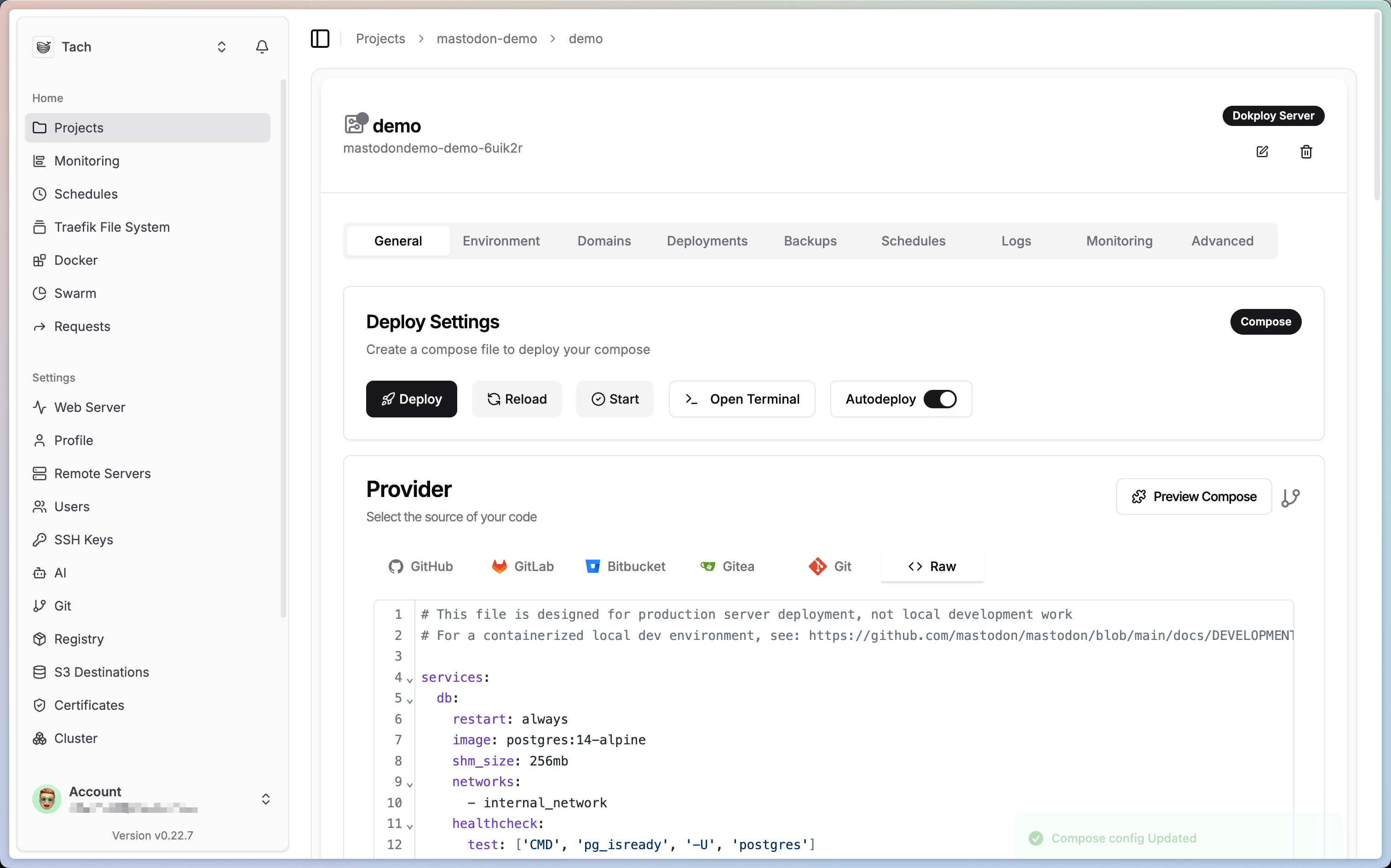Open the notifications bell
The height and width of the screenshot is (868, 1391).
pos(262,46)
